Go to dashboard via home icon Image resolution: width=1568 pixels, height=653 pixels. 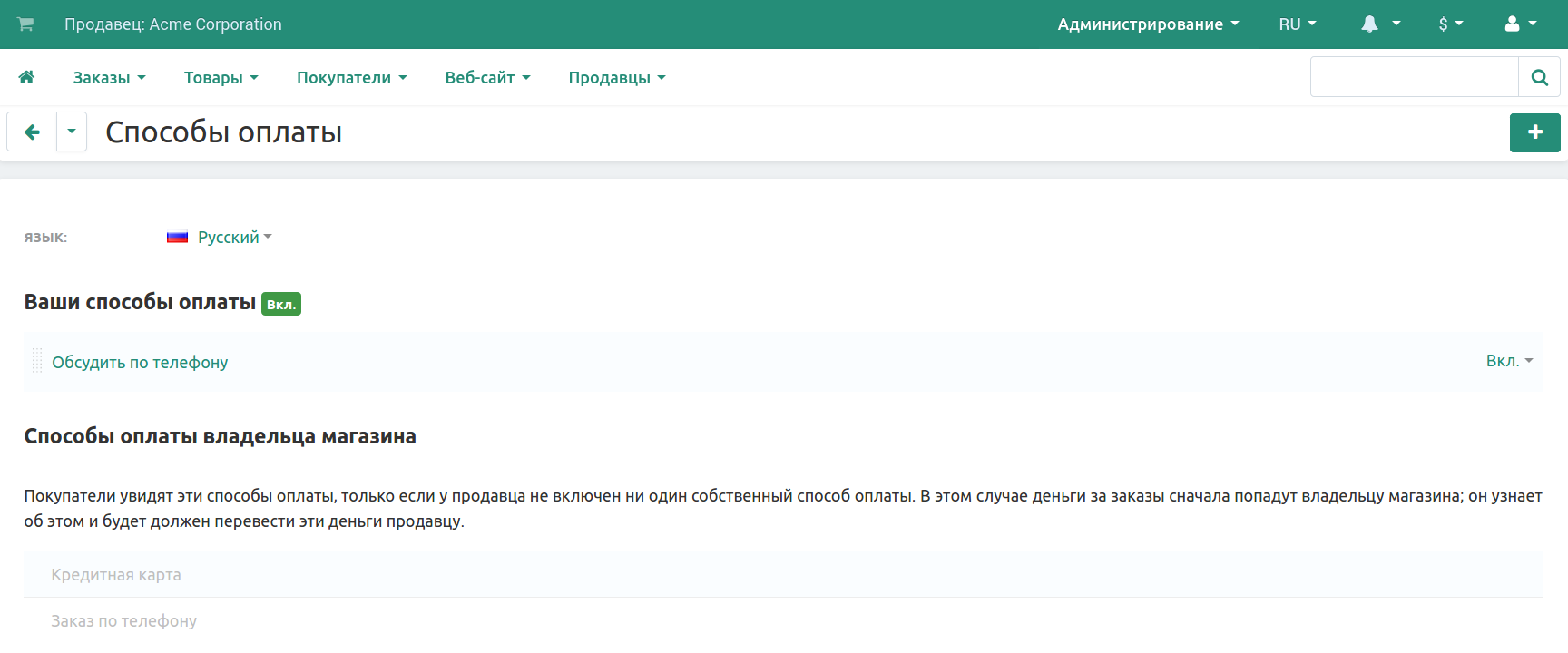tap(26, 77)
